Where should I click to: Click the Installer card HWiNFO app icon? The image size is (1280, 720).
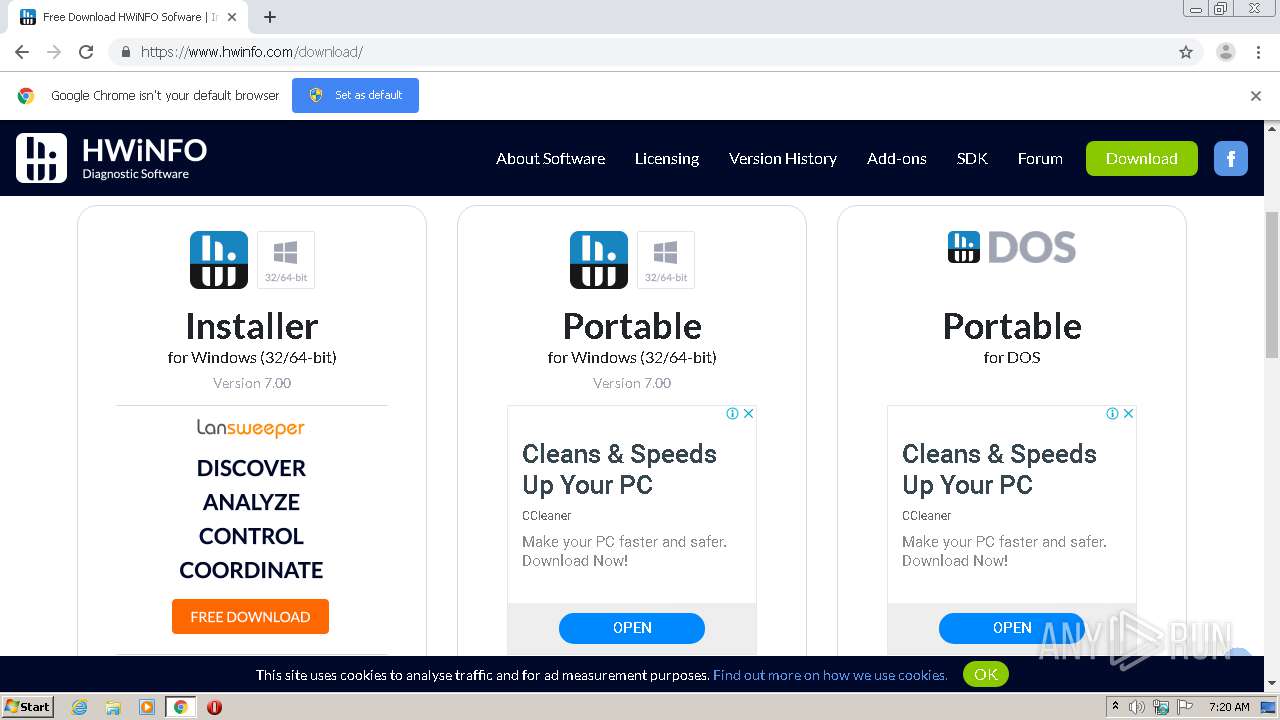219,260
